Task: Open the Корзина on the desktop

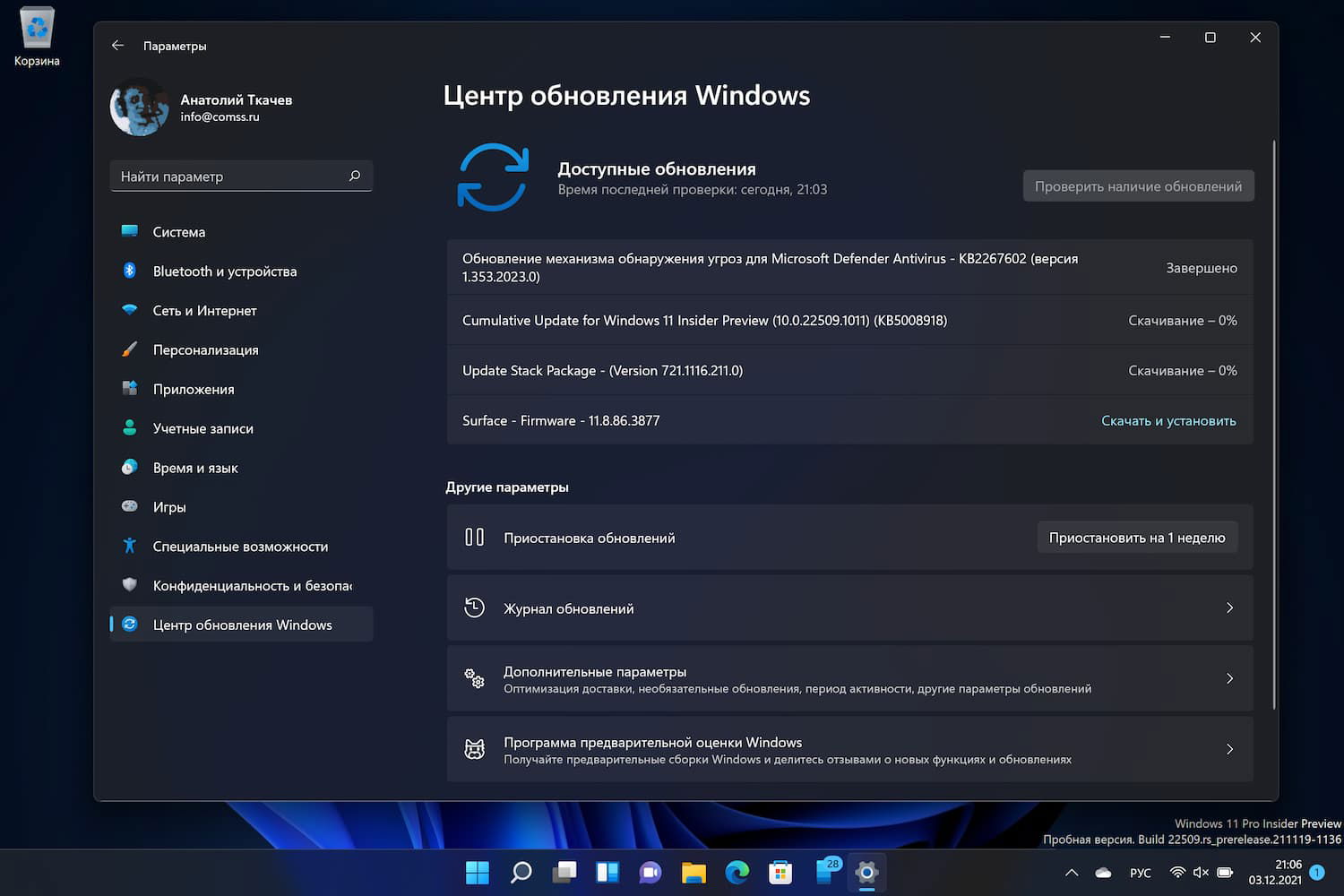Action: [36, 27]
